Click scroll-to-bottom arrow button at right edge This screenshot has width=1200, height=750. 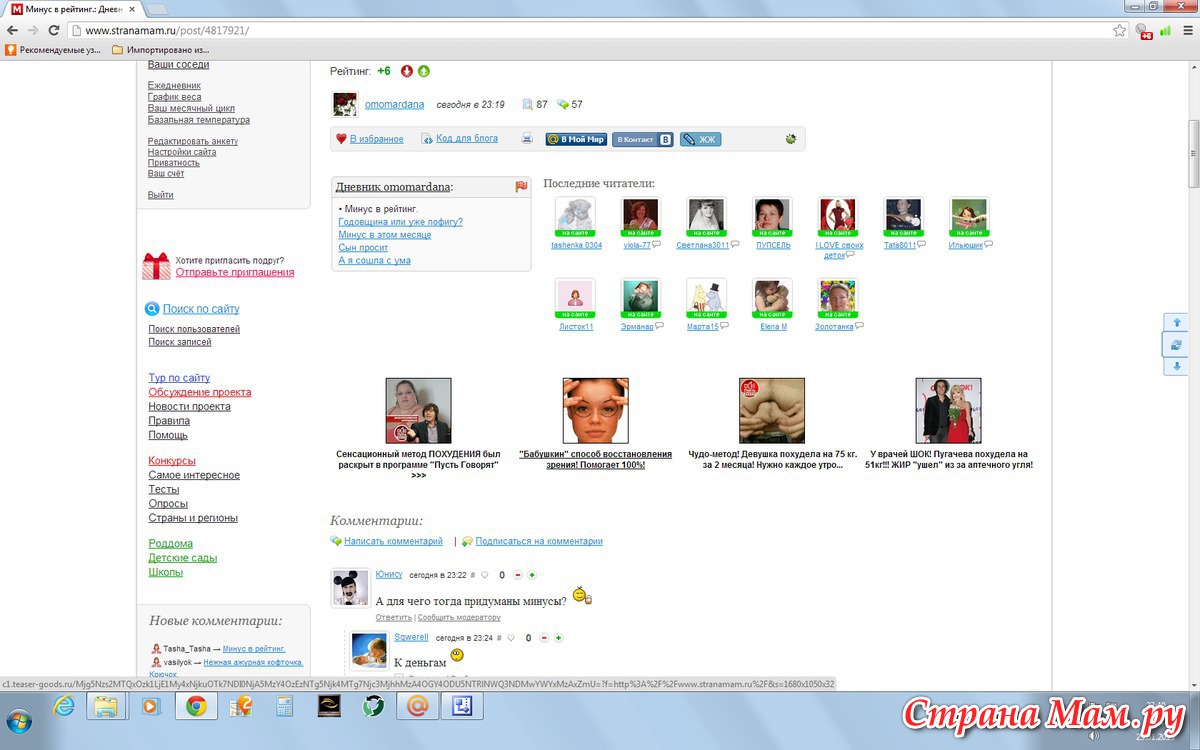[x=1176, y=367]
